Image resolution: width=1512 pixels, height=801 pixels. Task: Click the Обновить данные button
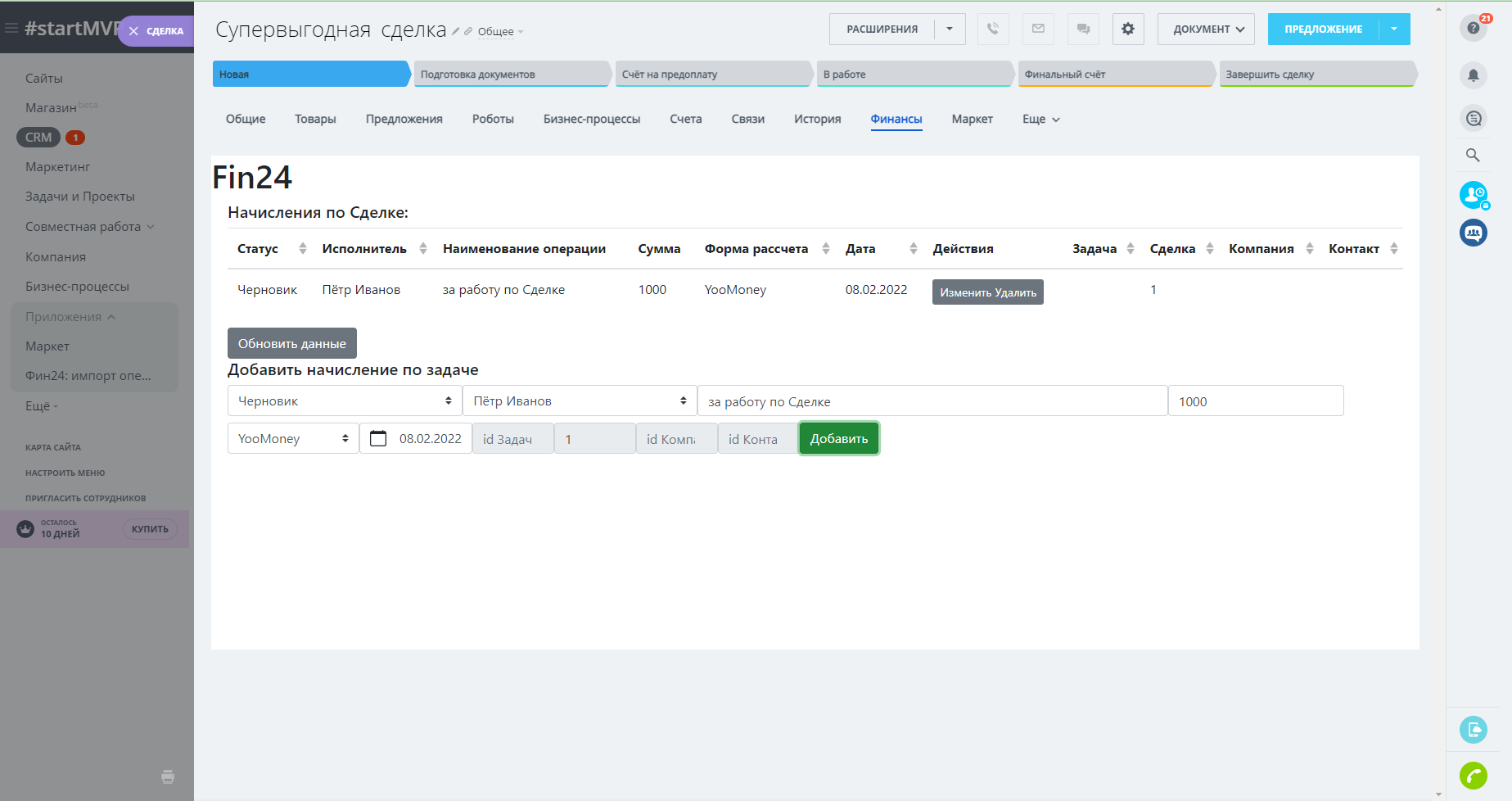[291, 343]
